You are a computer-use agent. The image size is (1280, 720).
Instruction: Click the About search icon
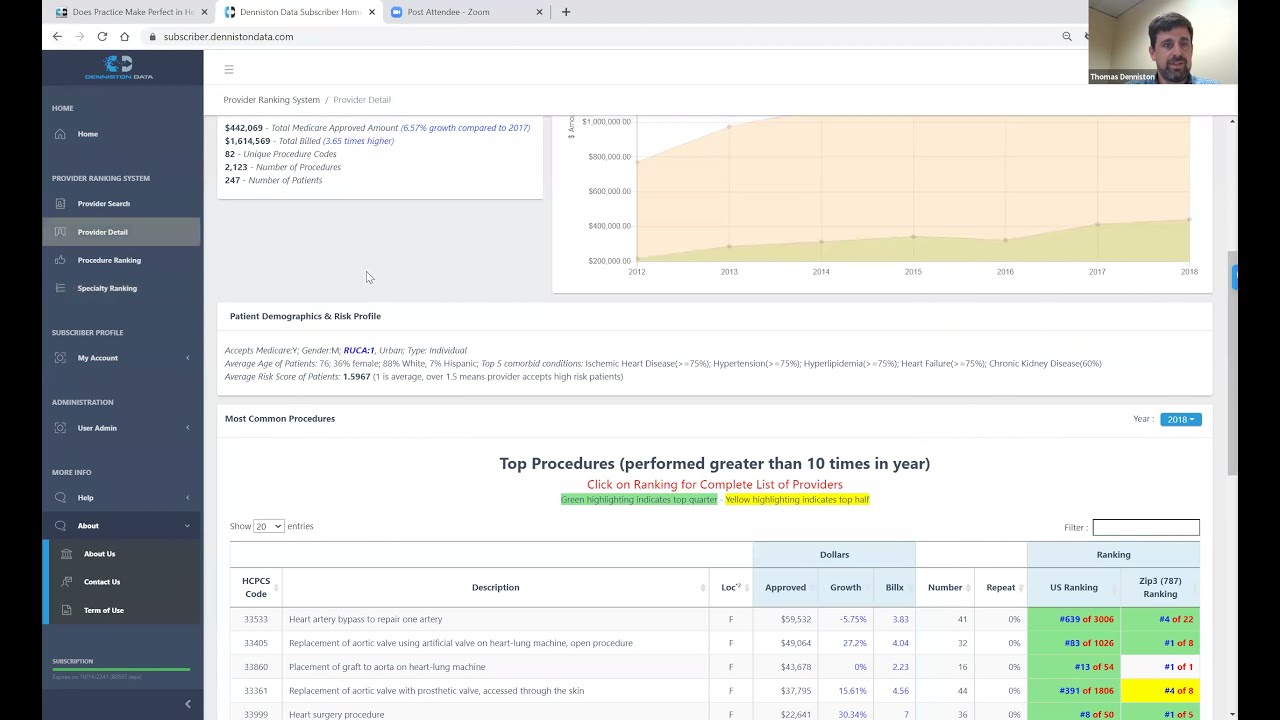tap(60, 526)
